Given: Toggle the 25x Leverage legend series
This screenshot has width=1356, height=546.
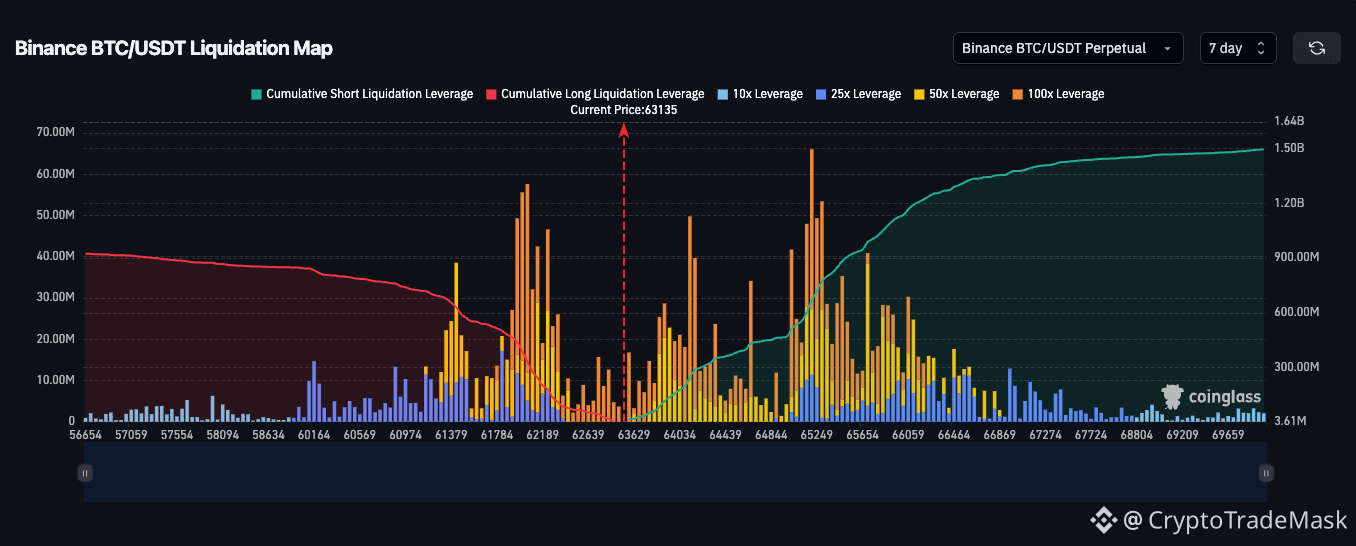Looking at the screenshot, I should pos(858,94).
